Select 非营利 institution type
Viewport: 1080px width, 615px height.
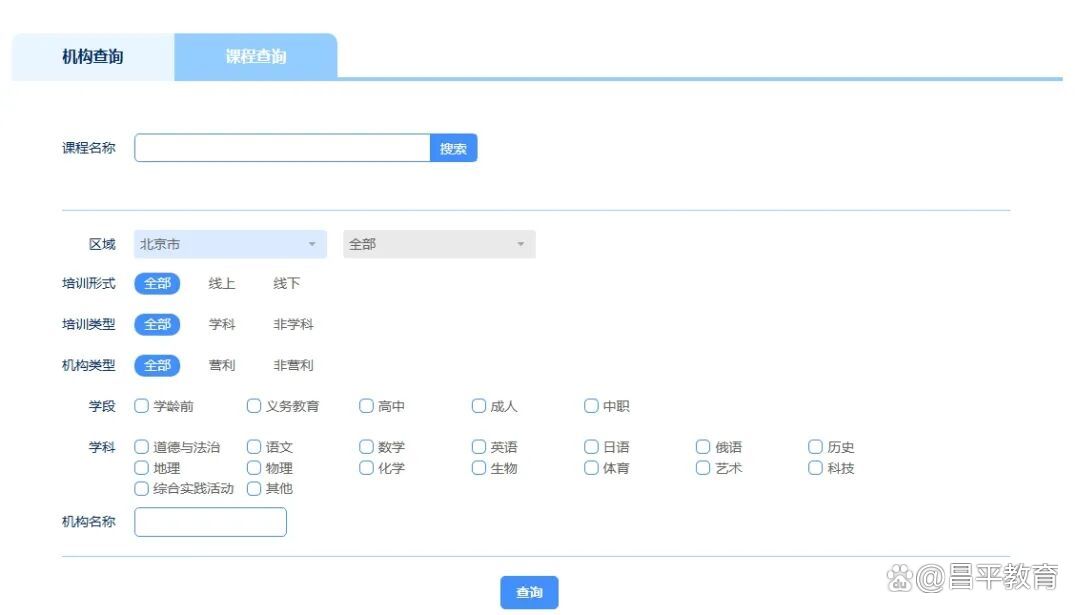293,366
